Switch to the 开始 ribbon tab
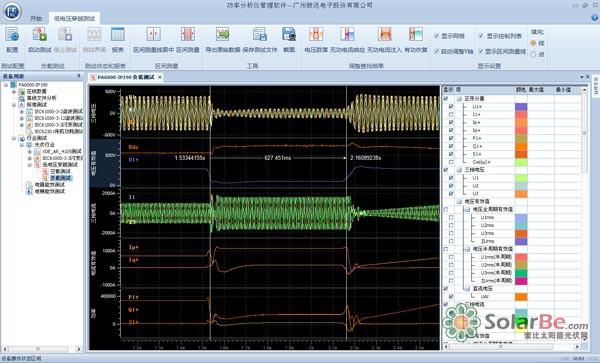Viewport: 600px width, 363px height. pyautogui.click(x=36, y=18)
